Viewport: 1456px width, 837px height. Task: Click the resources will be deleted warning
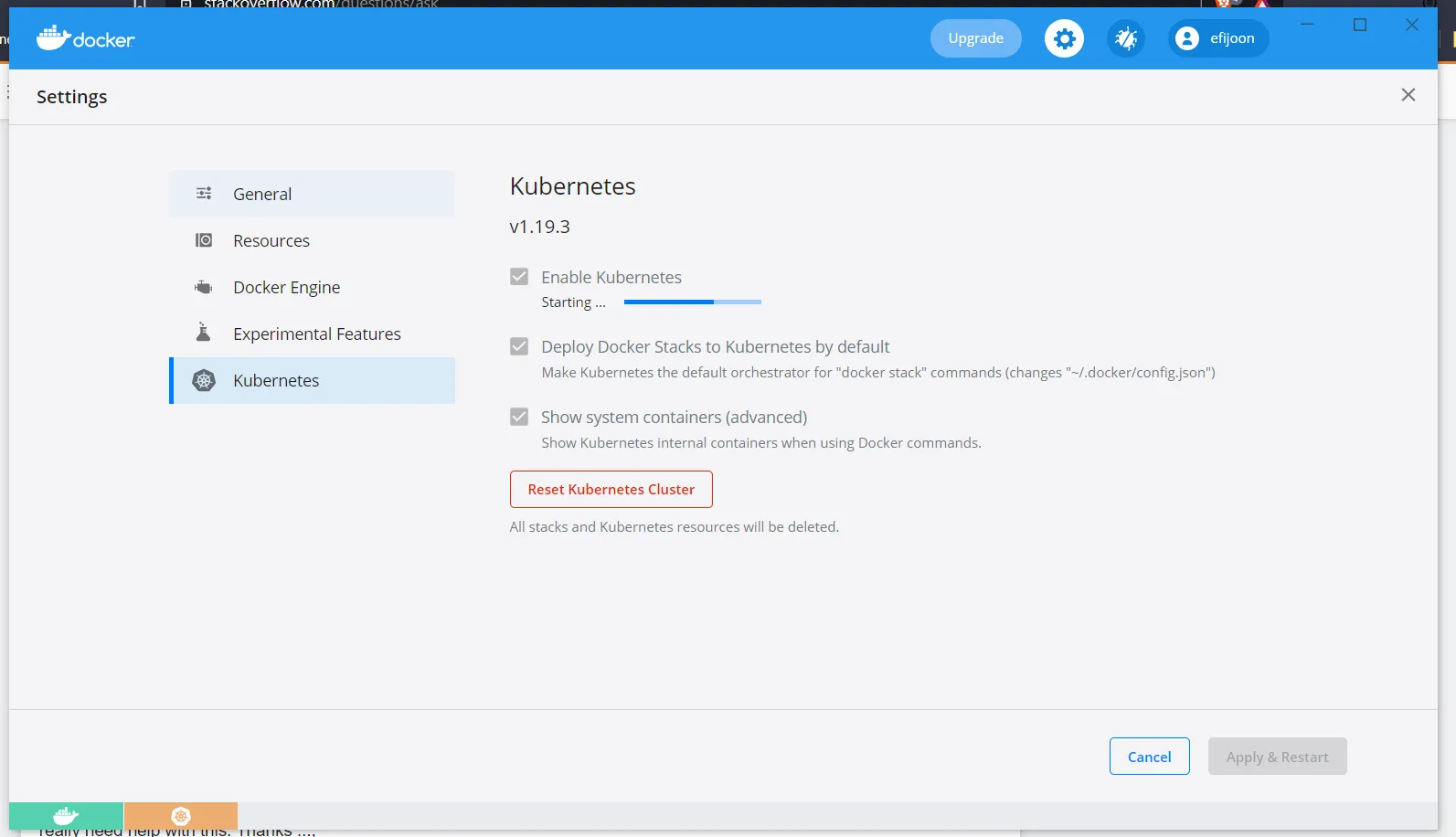coord(675,527)
